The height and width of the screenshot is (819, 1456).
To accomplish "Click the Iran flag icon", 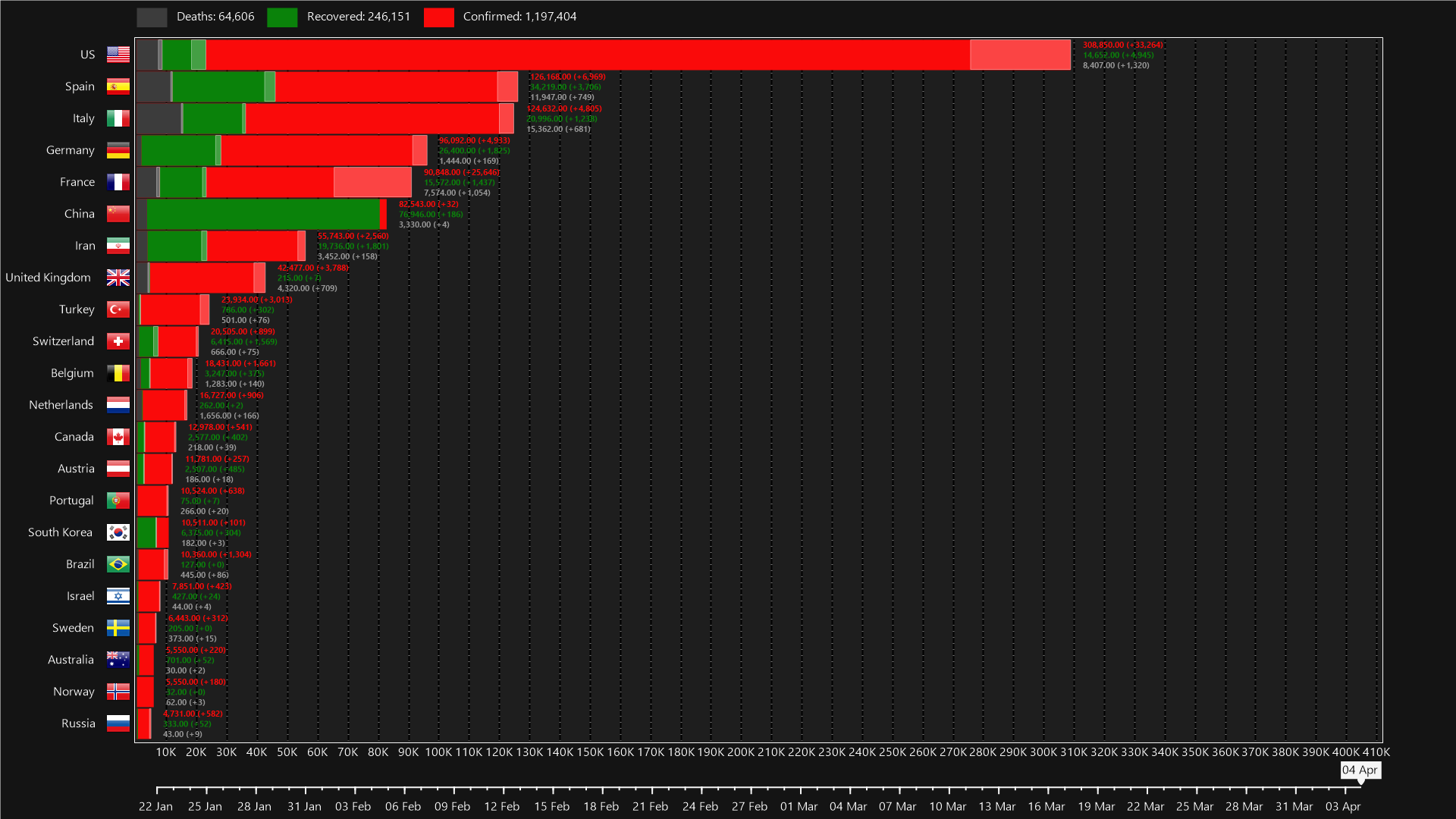I will pos(118,246).
